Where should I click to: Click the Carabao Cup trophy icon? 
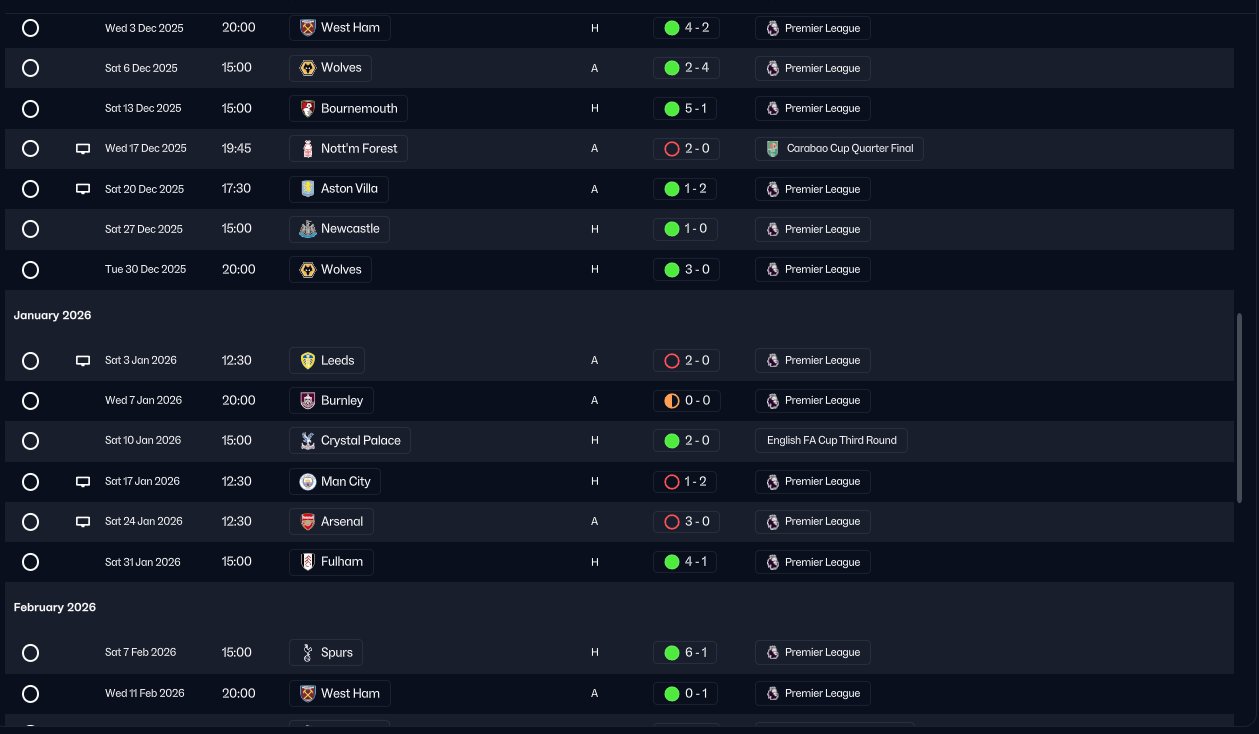[x=773, y=149]
